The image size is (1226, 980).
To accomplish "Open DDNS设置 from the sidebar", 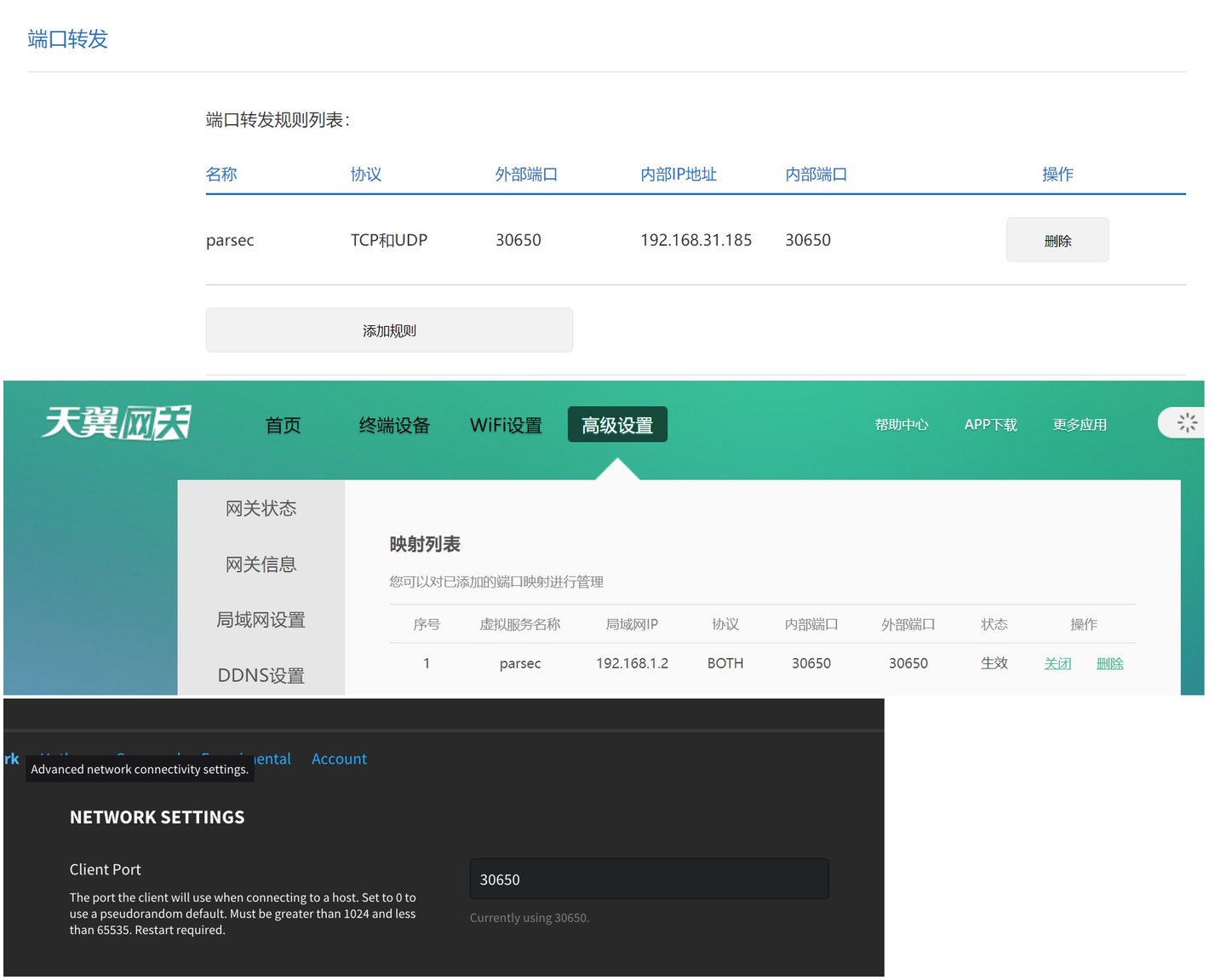I will pos(261,675).
